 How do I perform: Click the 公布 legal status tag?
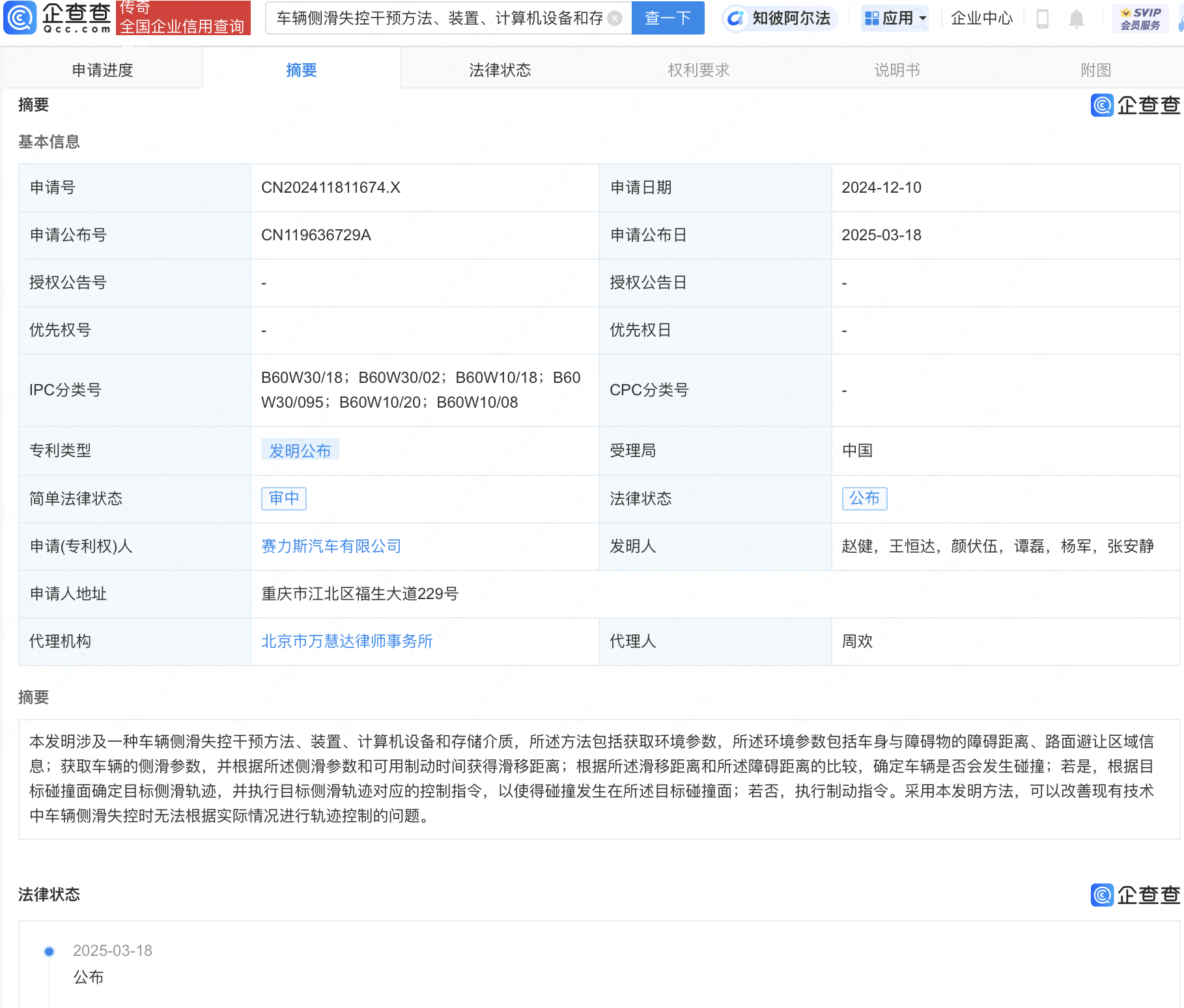click(x=864, y=498)
